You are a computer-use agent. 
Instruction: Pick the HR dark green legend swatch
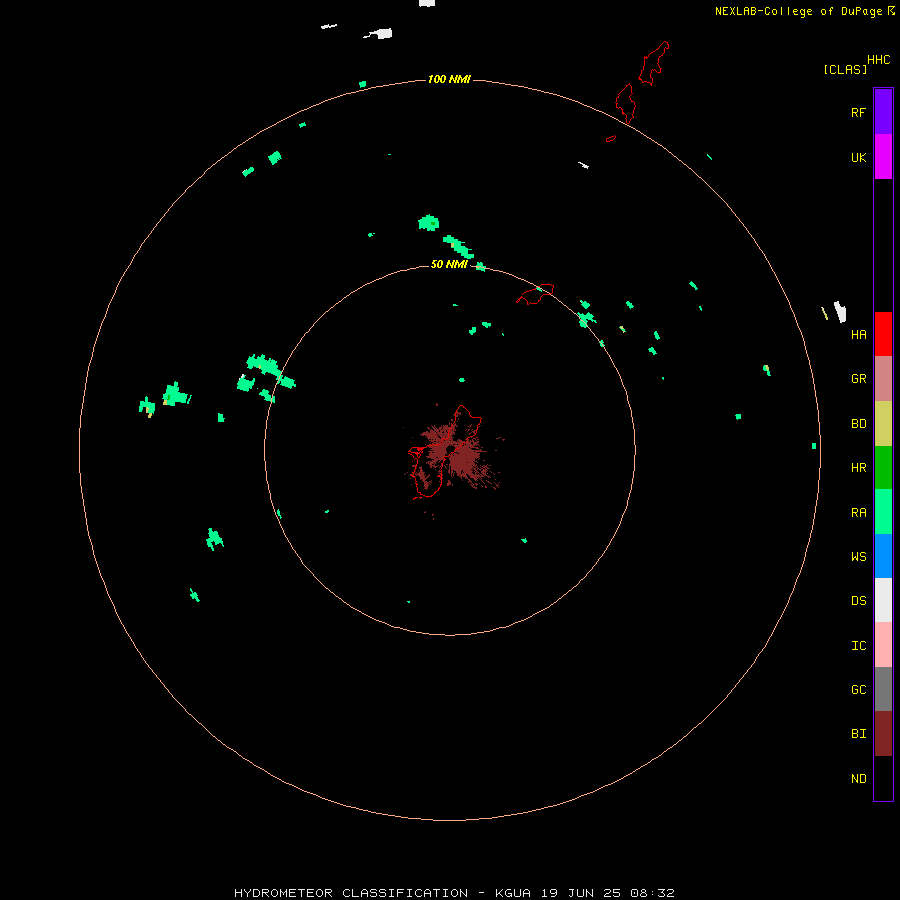(x=883, y=467)
